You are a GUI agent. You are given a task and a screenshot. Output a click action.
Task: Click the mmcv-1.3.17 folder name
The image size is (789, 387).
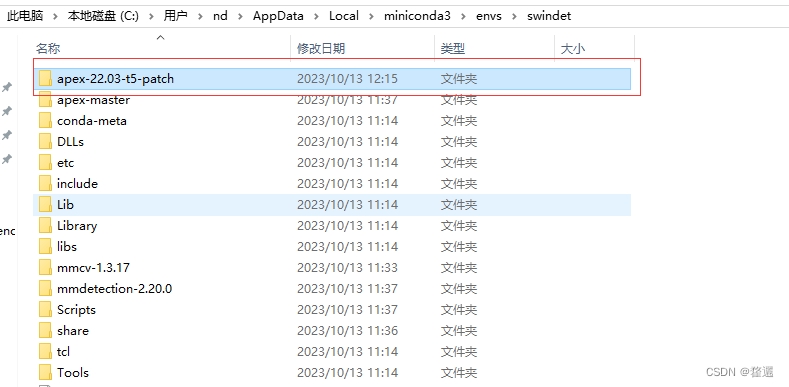tap(94, 267)
